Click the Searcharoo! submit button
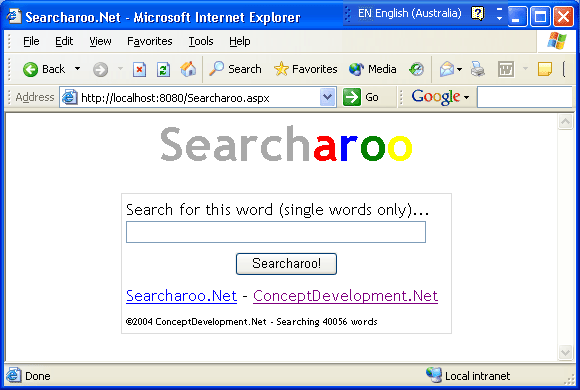The image size is (580, 390). pos(286,264)
